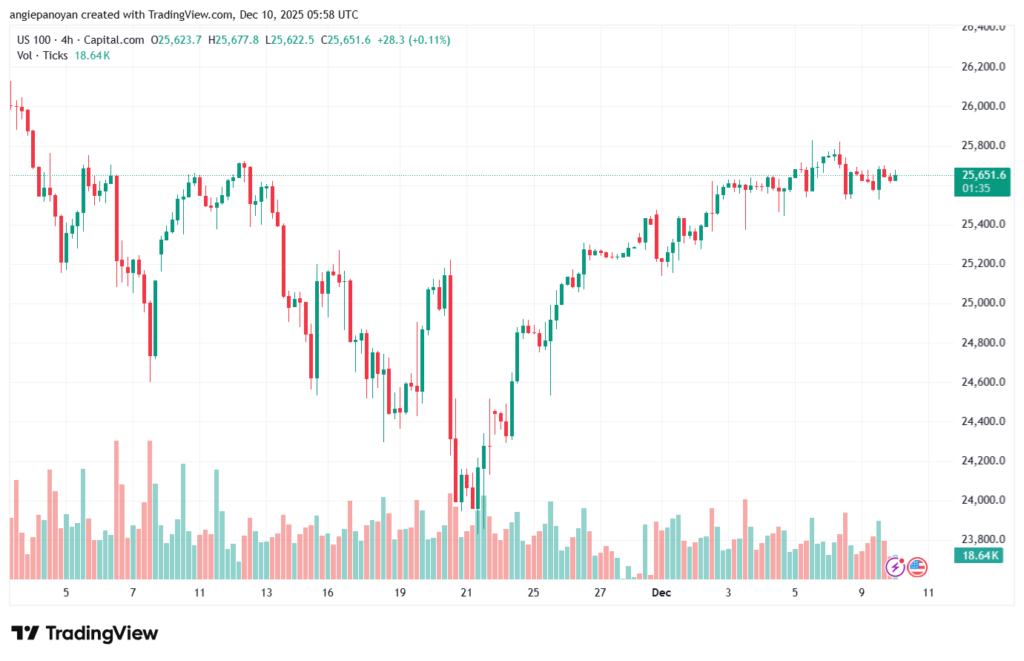Click the 18.64K volume tag on price axis

pyautogui.click(x=981, y=555)
